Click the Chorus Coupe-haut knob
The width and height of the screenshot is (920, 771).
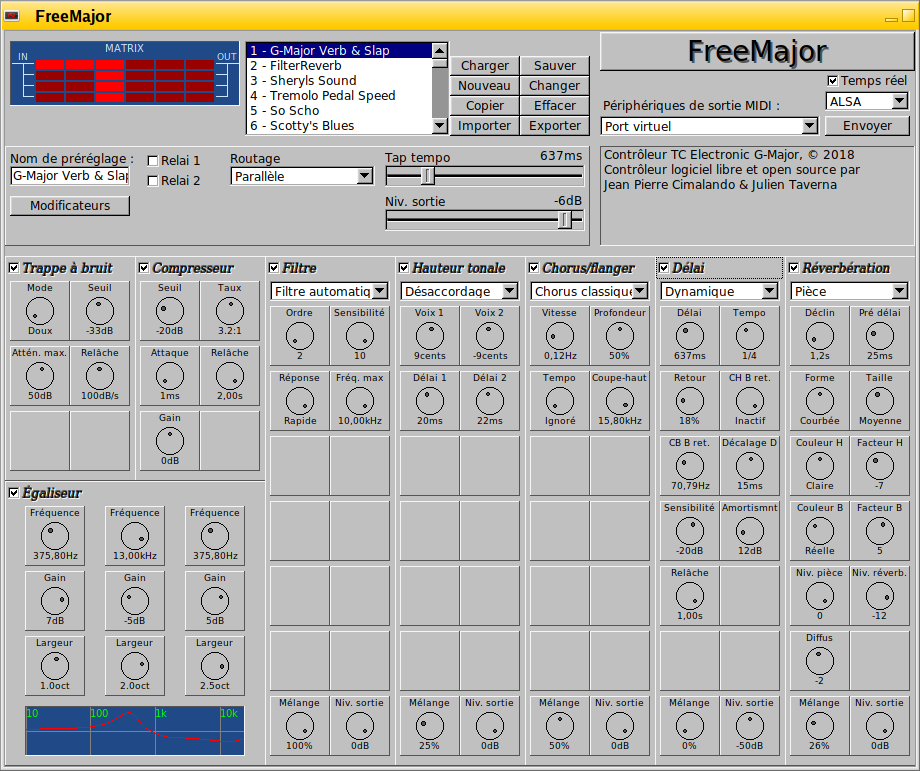click(x=620, y=401)
